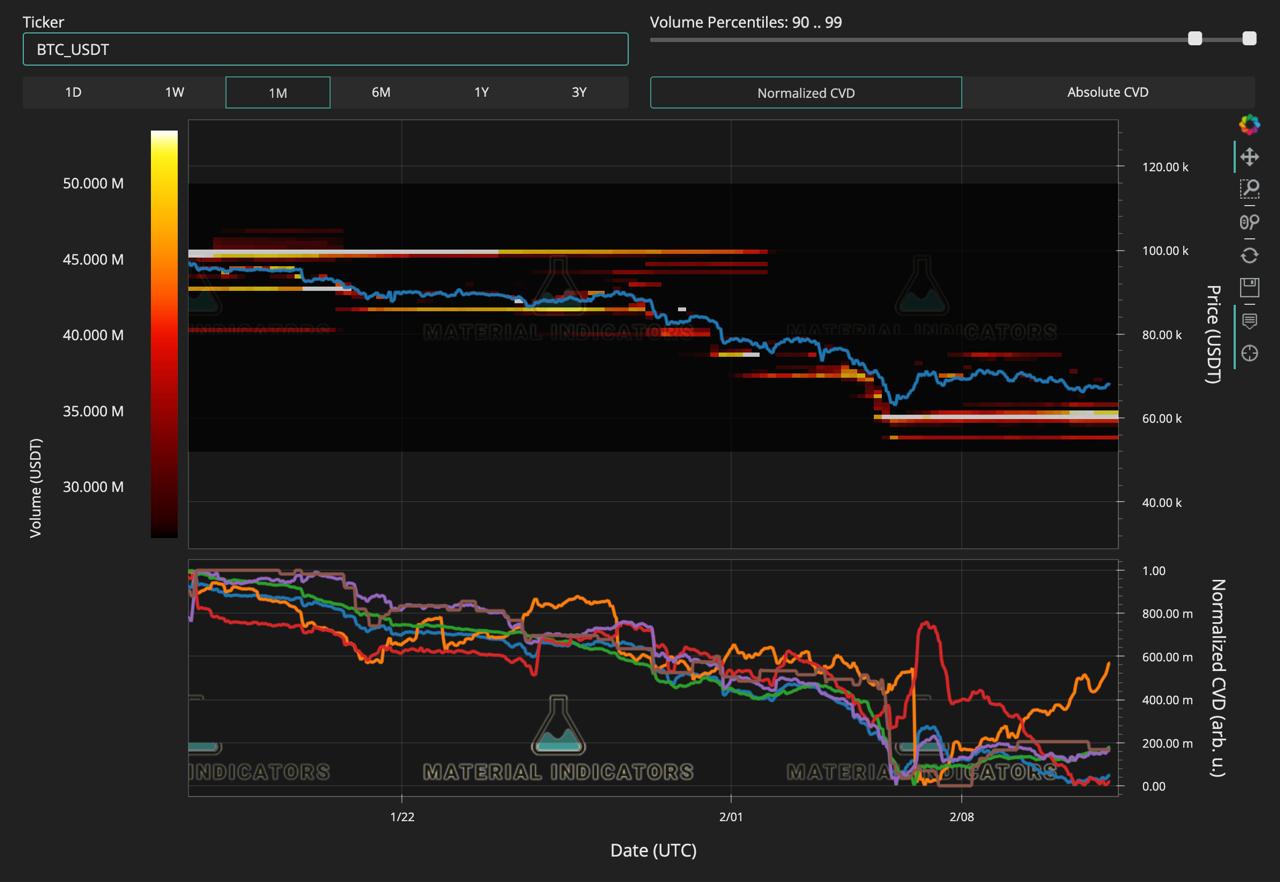The height and width of the screenshot is (882, 1280).
Task: Choose the 1M timeframe
Action: point(278,92)
